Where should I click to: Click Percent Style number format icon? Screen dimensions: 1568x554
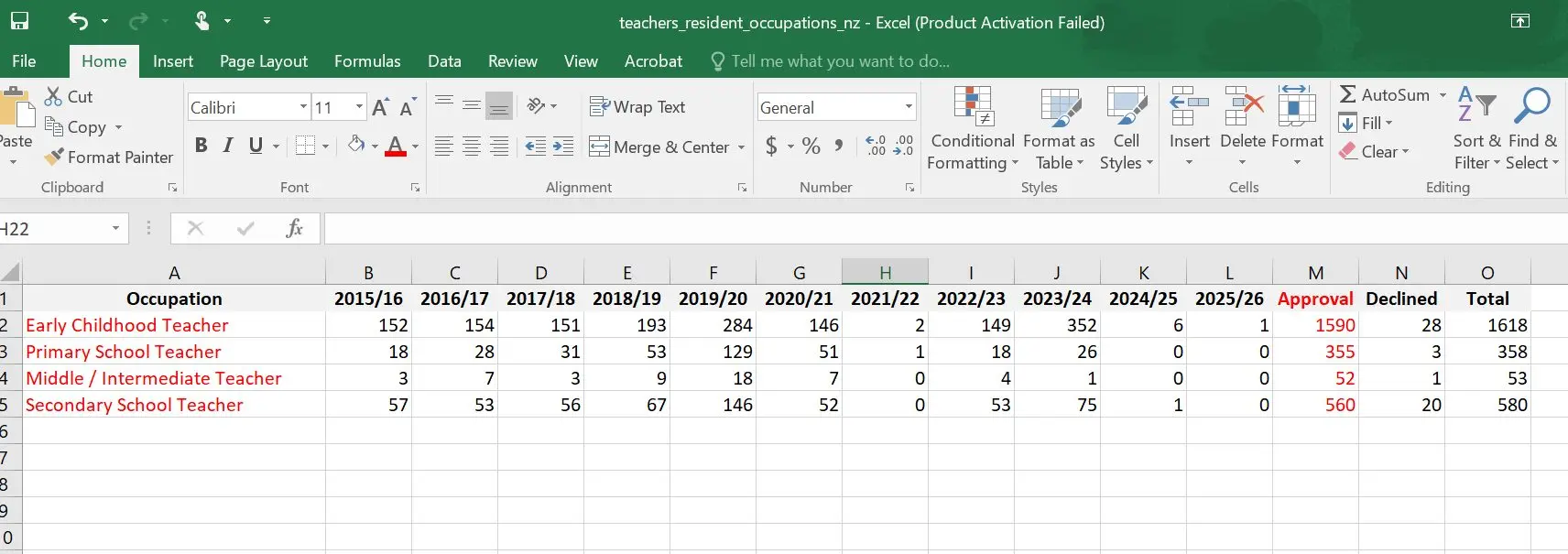tap(811, 147)
